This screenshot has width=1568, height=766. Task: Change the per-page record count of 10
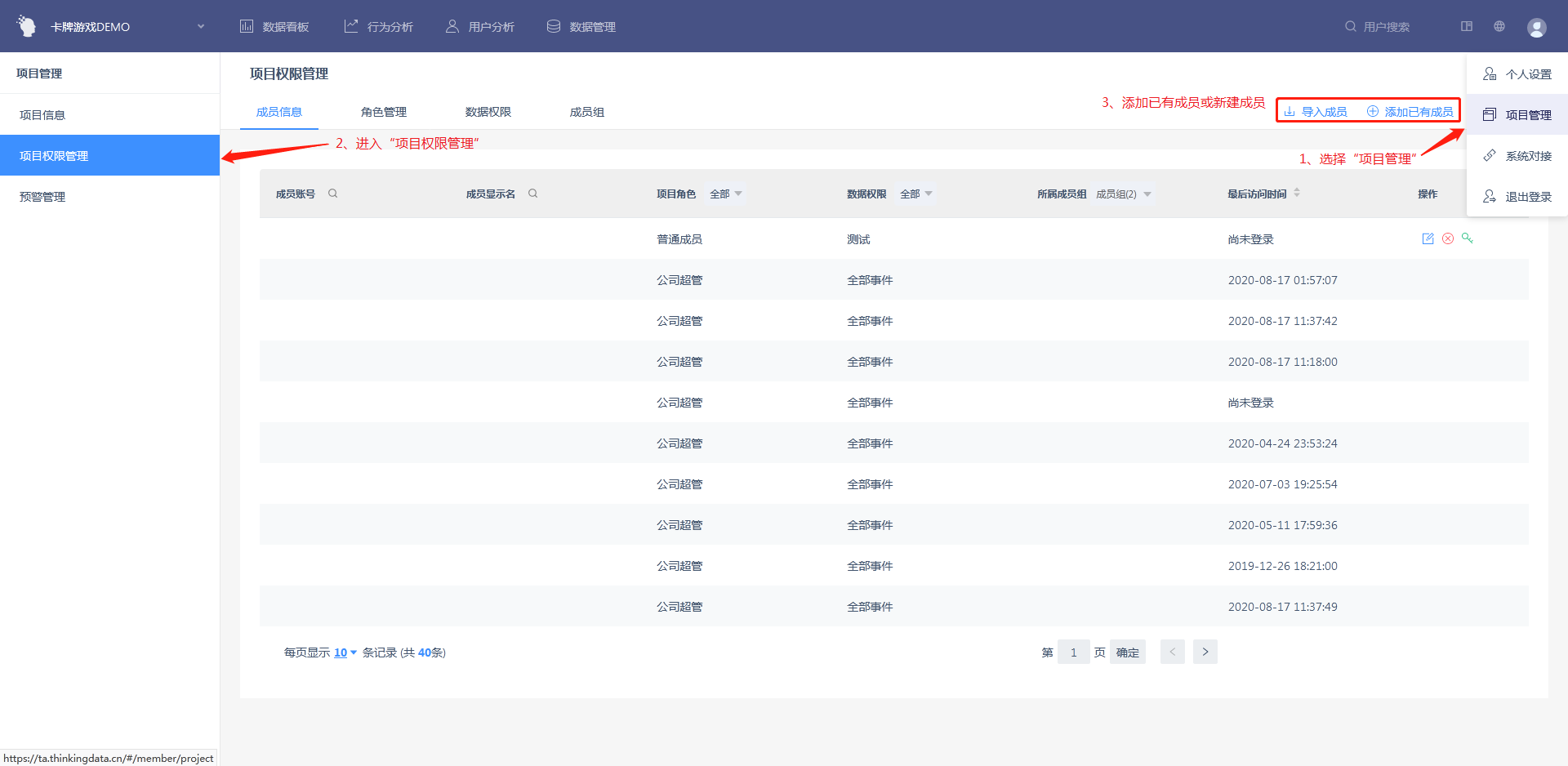[345, 652]
